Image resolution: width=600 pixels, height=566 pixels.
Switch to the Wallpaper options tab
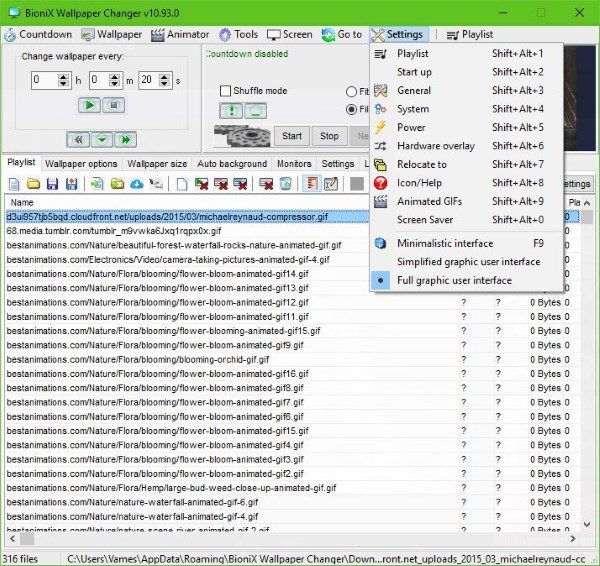point(81,164)
